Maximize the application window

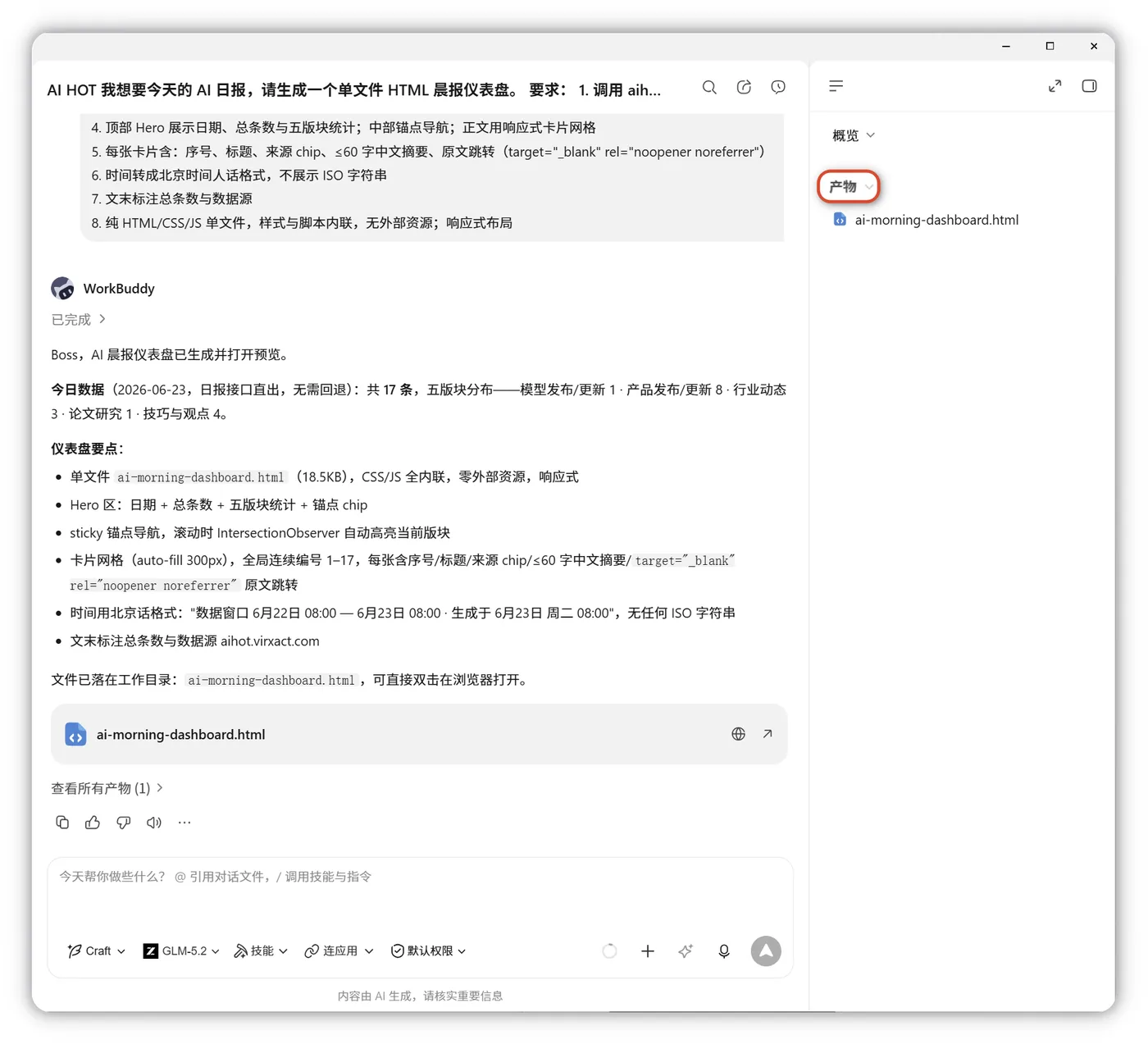[1050, 46]
